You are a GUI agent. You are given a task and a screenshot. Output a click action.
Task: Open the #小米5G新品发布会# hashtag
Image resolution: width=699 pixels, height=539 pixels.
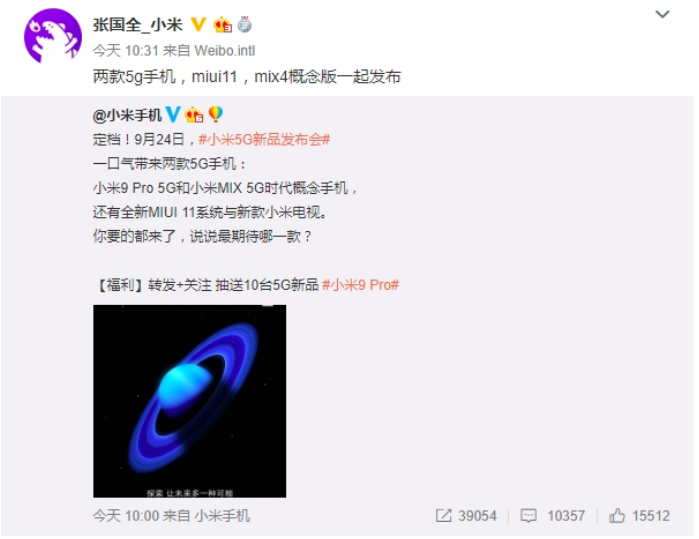(x=264, y=140)
